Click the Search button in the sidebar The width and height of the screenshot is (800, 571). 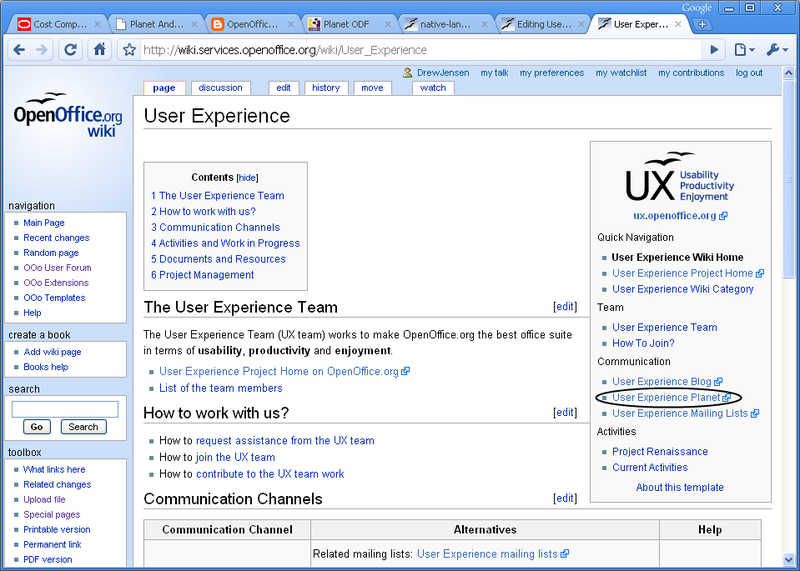click(83, 427)
